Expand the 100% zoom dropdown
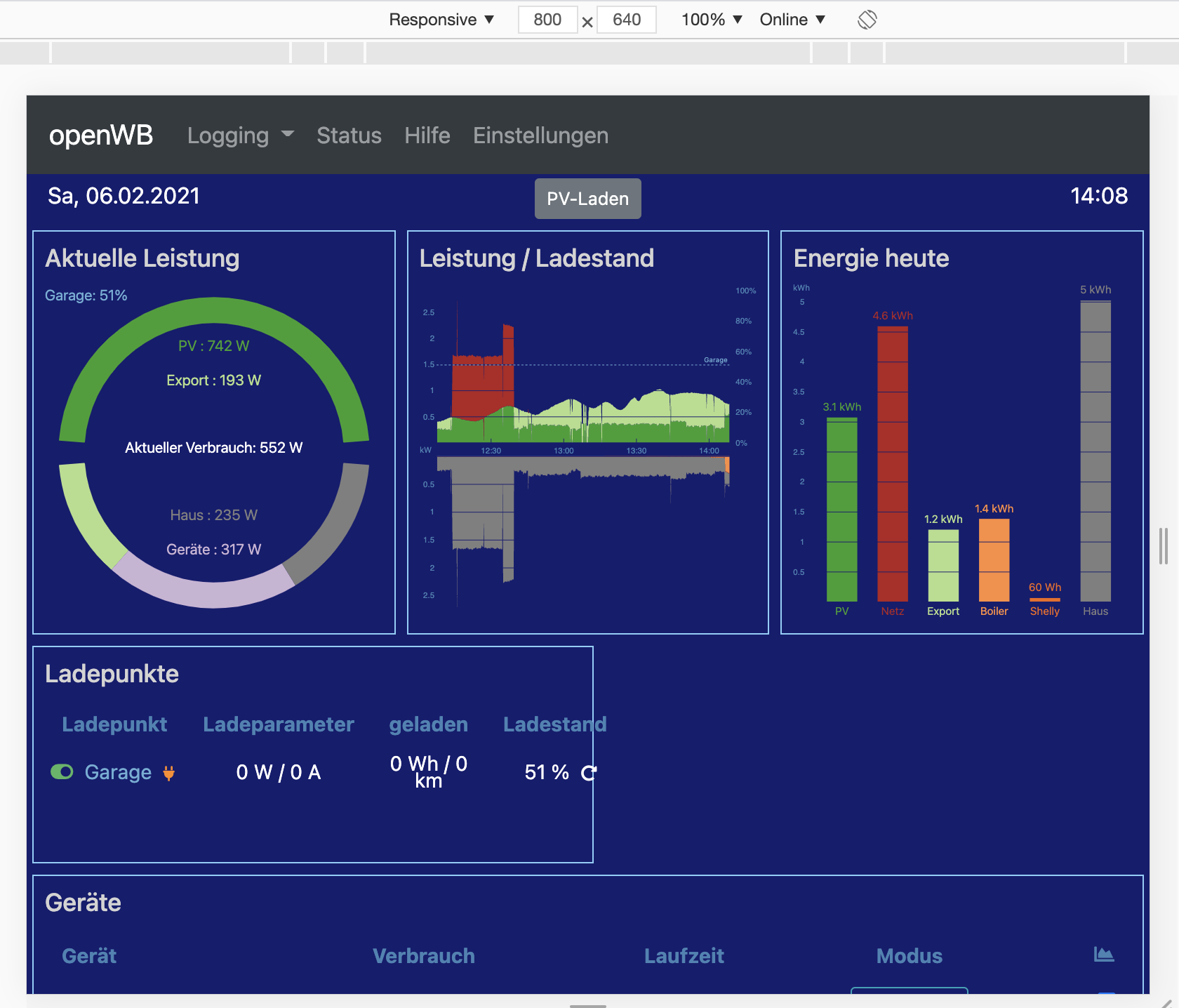Screen dimensions: 1179x1008 point(712,20)
